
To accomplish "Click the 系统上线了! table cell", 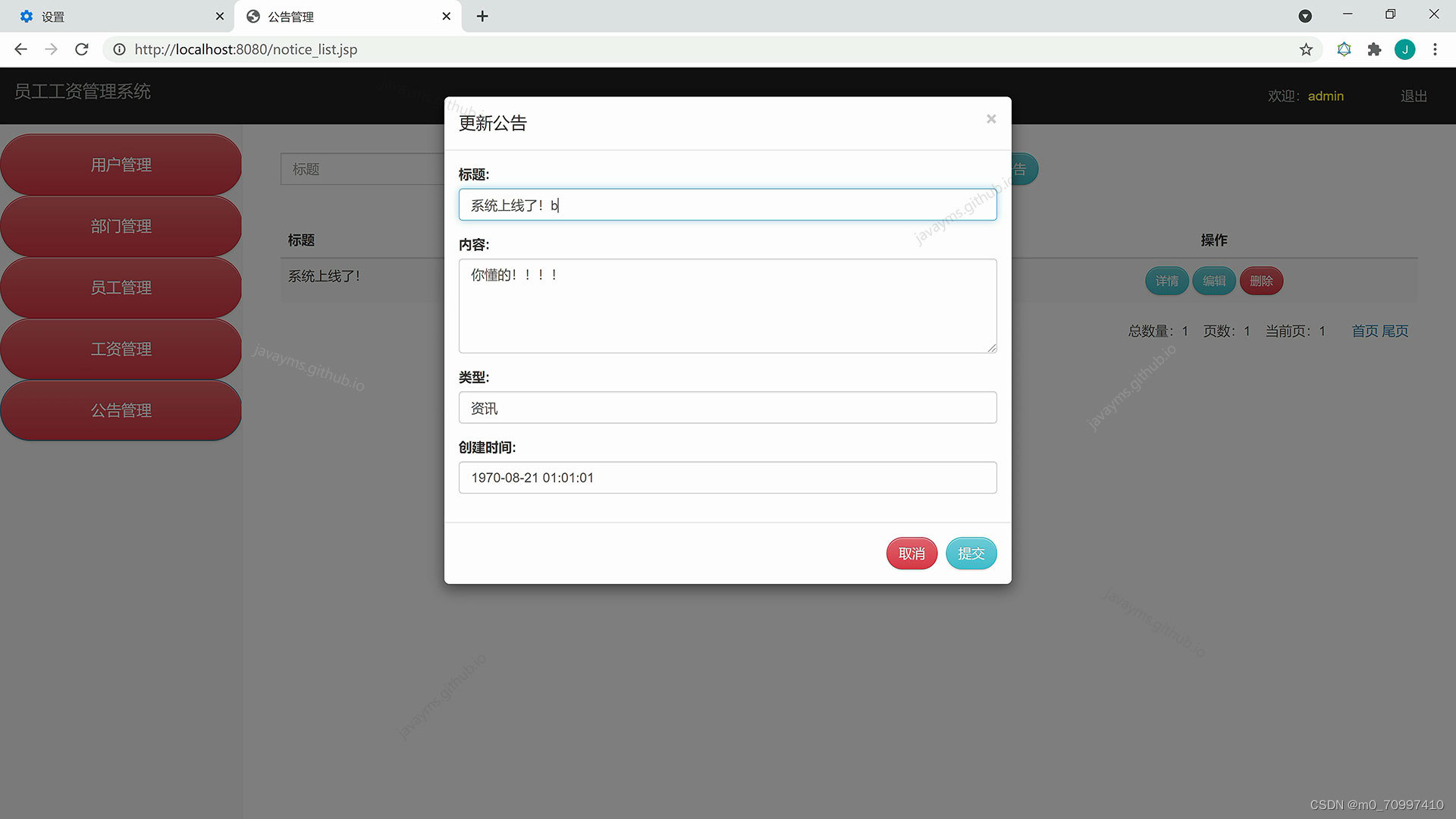I will [x=325, y=276].
